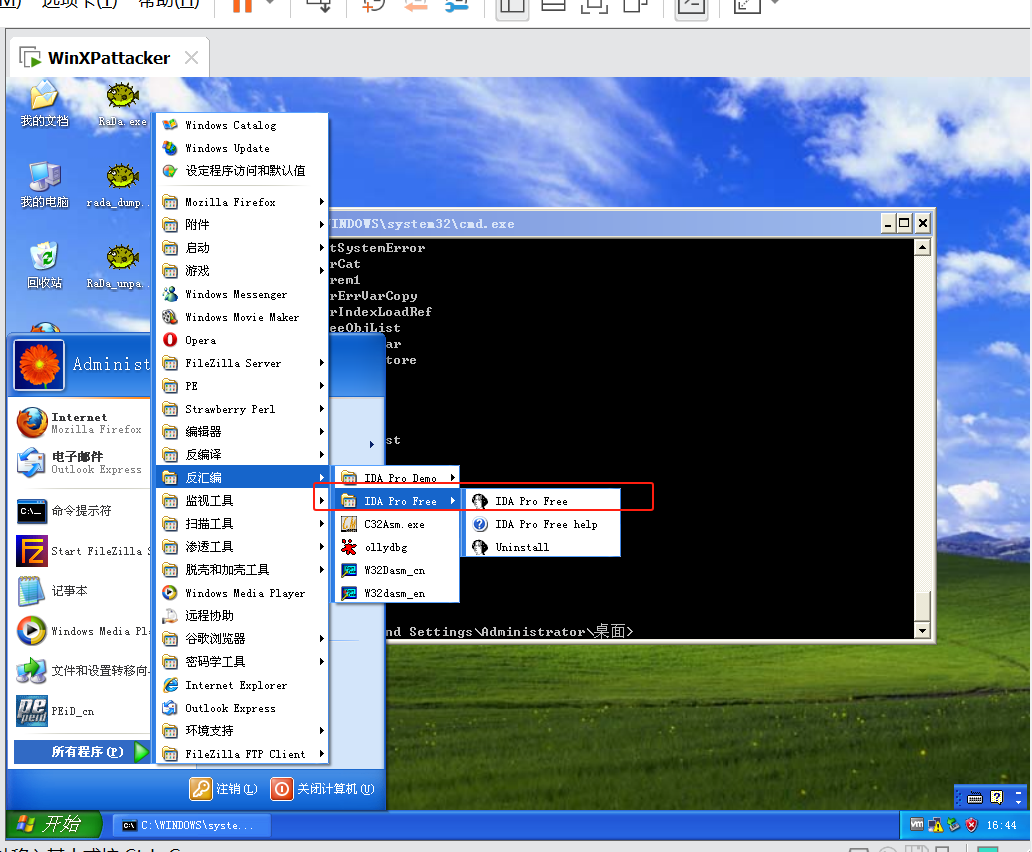Expand the Strawberry Perl folder
Screen dimensions: 1032x852
click(242, 409)
